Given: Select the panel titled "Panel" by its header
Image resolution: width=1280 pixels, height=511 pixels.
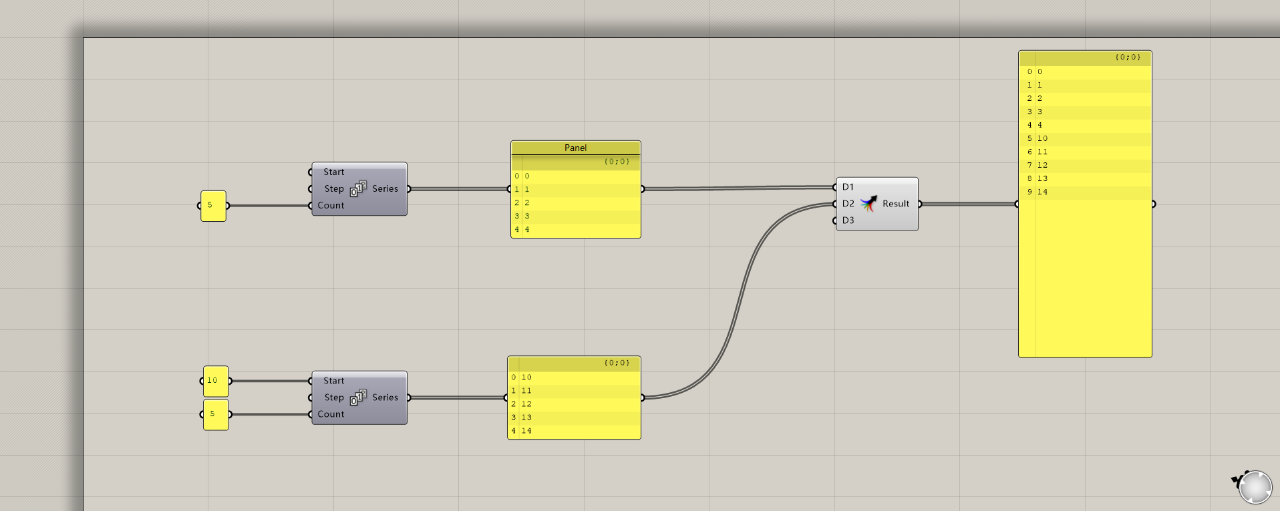Looking at the screenshot, I should [575, 148].
